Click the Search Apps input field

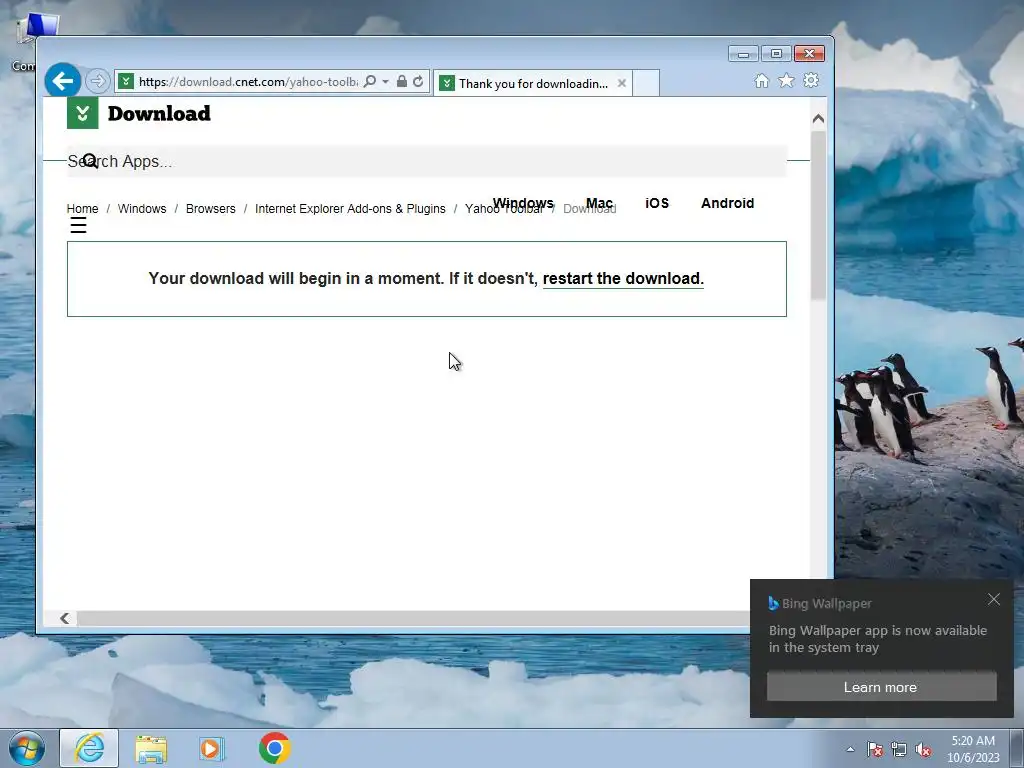tap(427, 161)
